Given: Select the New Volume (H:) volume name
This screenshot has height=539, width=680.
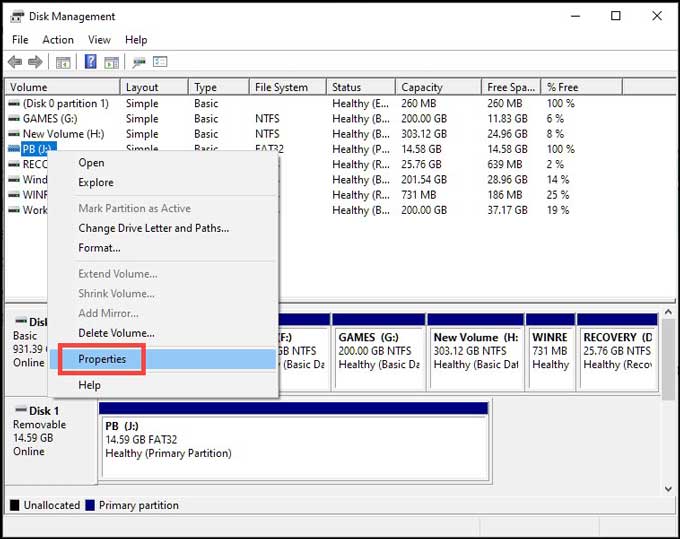Looking at the screenshot, I should coord(63,134).
